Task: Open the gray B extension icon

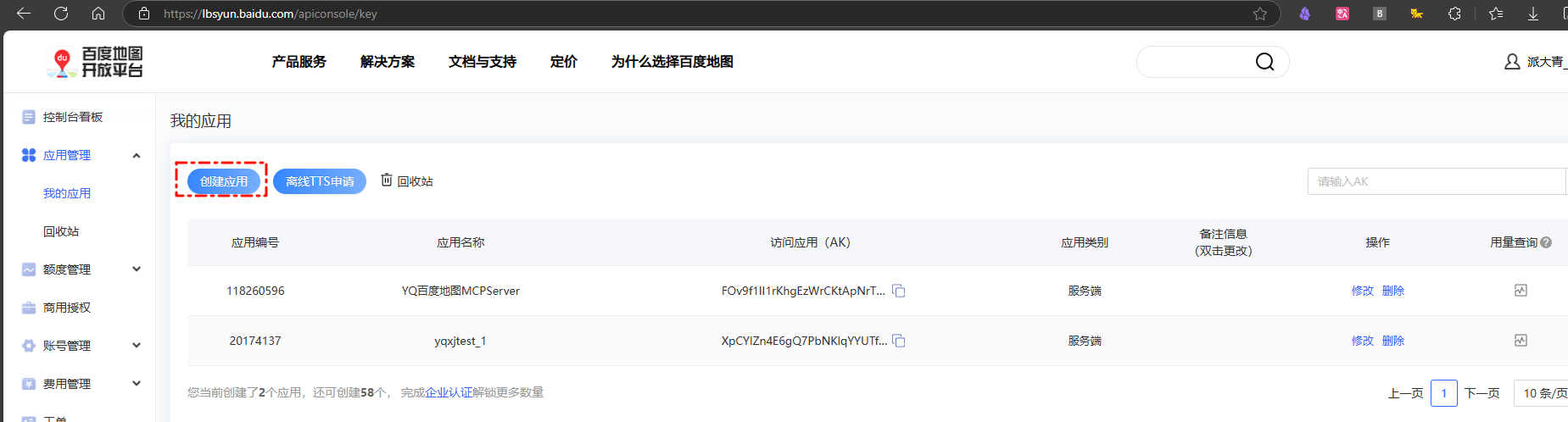Action: click(x=1380, y=14)
